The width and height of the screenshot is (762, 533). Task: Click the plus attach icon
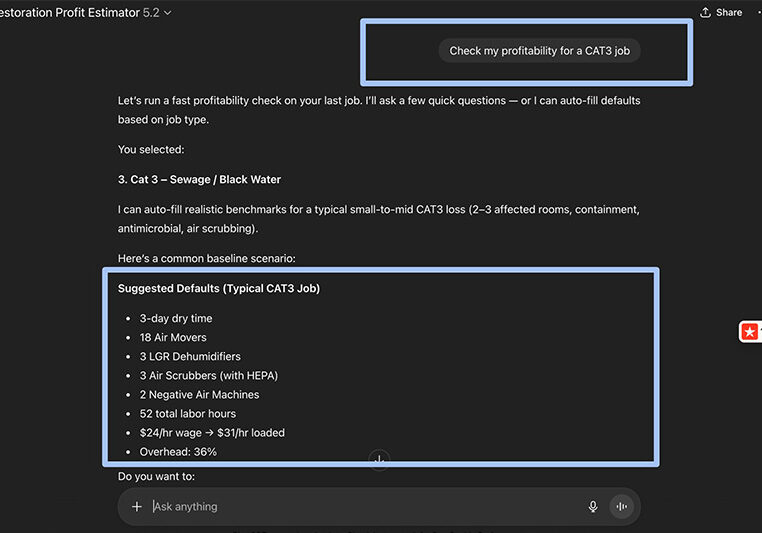(137, 507)
